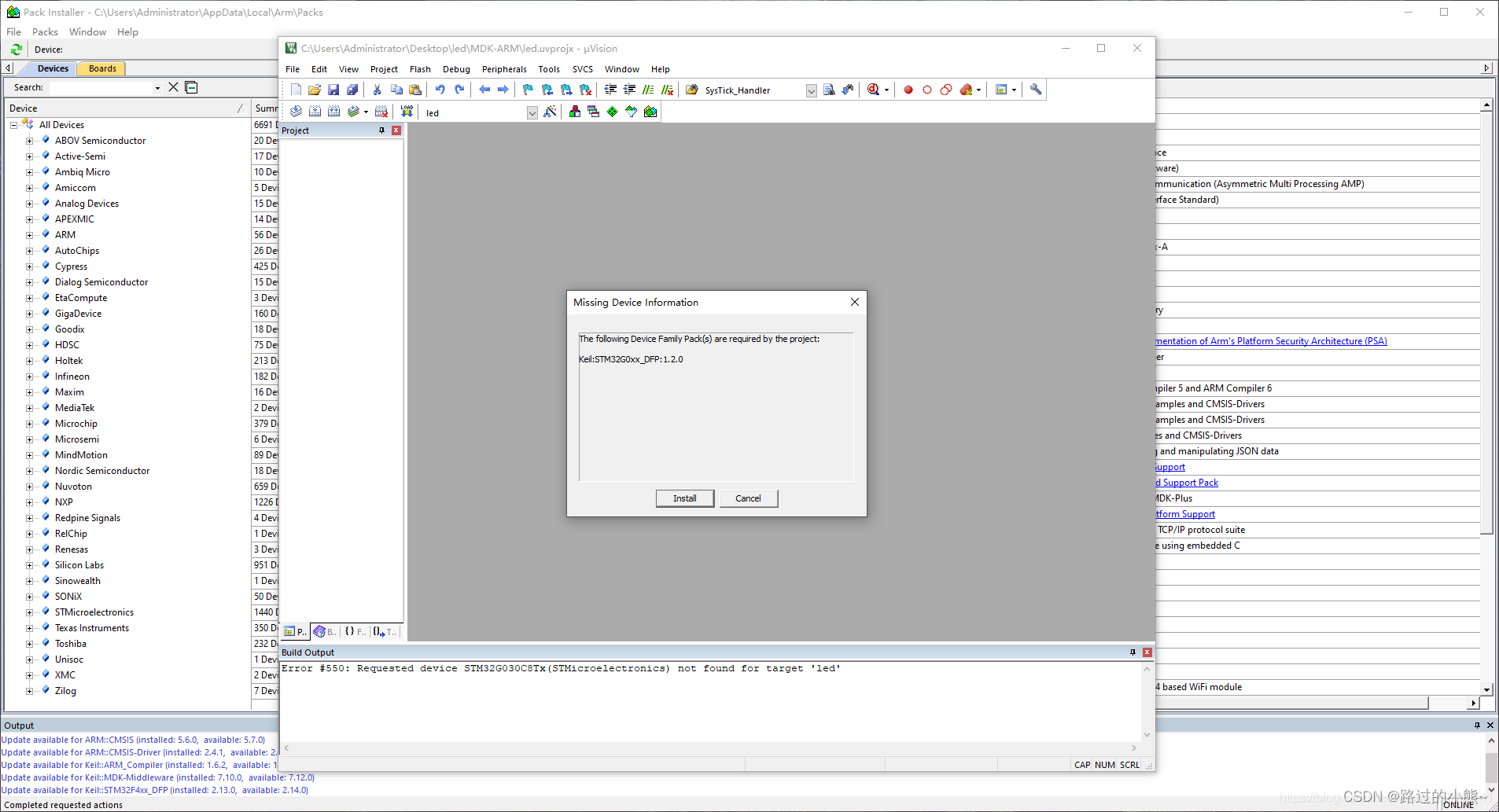Click the 'Update available for Keil::STM32F4xx_DFP' line
This screenshot has width=1499, height=812.
[155, 790]
